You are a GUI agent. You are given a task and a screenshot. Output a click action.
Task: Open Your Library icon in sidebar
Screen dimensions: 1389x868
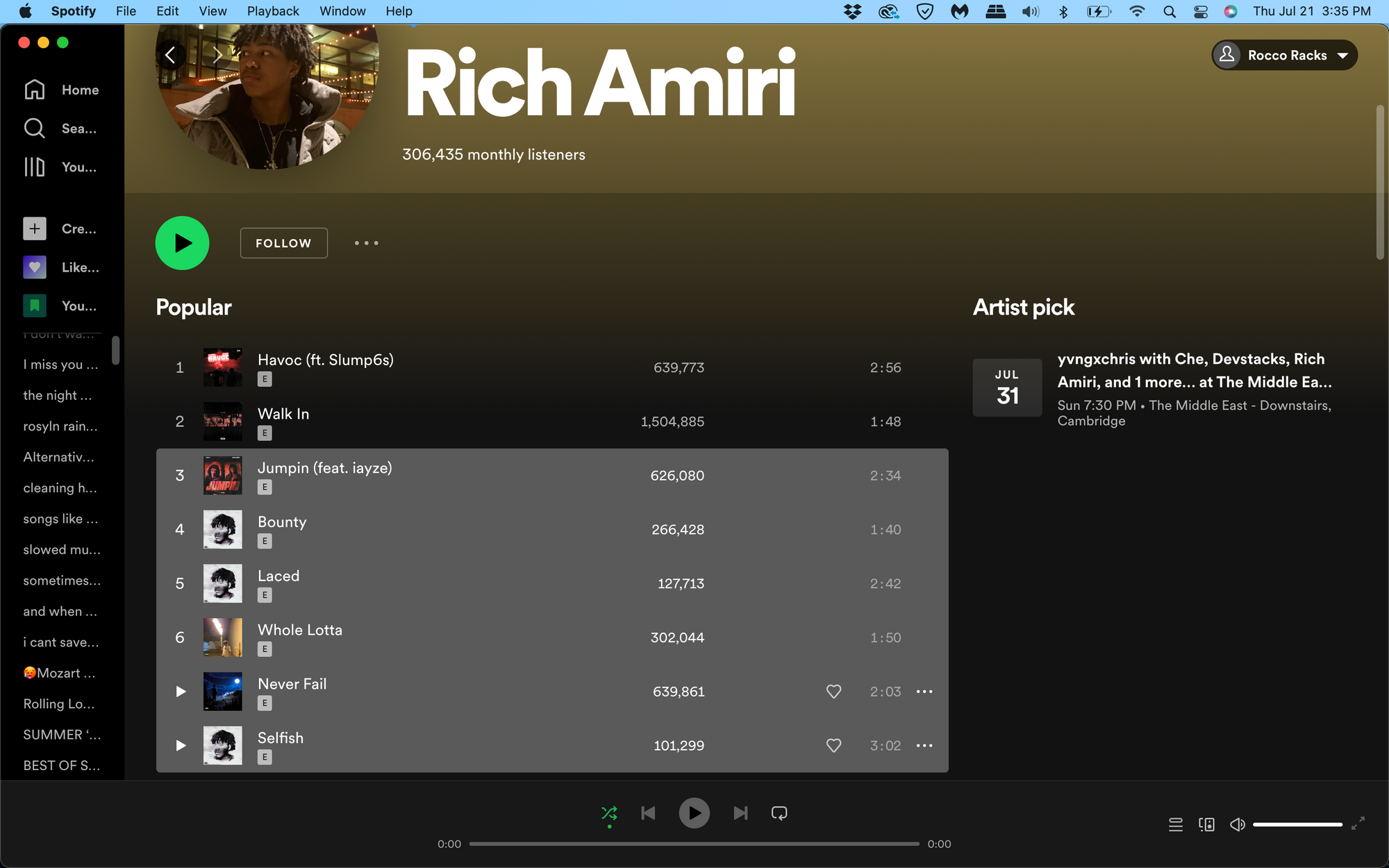click(x=34, y=167)
